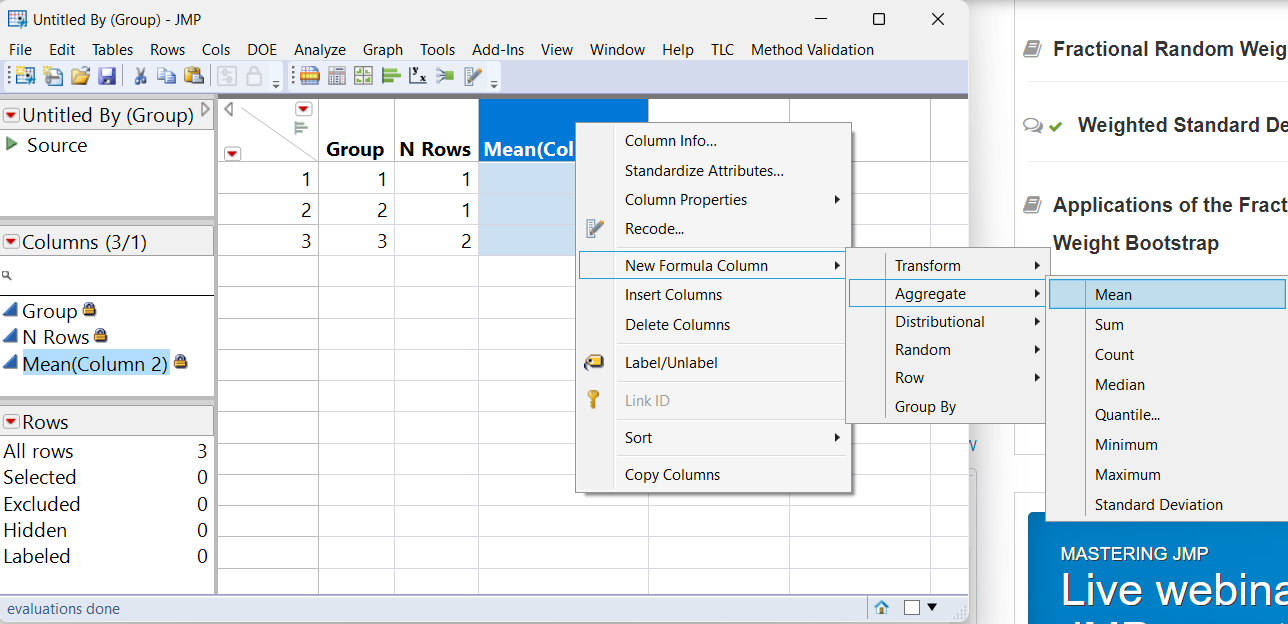
Task: Click the lock icon next to Group column
Action: tap(89, 310)
